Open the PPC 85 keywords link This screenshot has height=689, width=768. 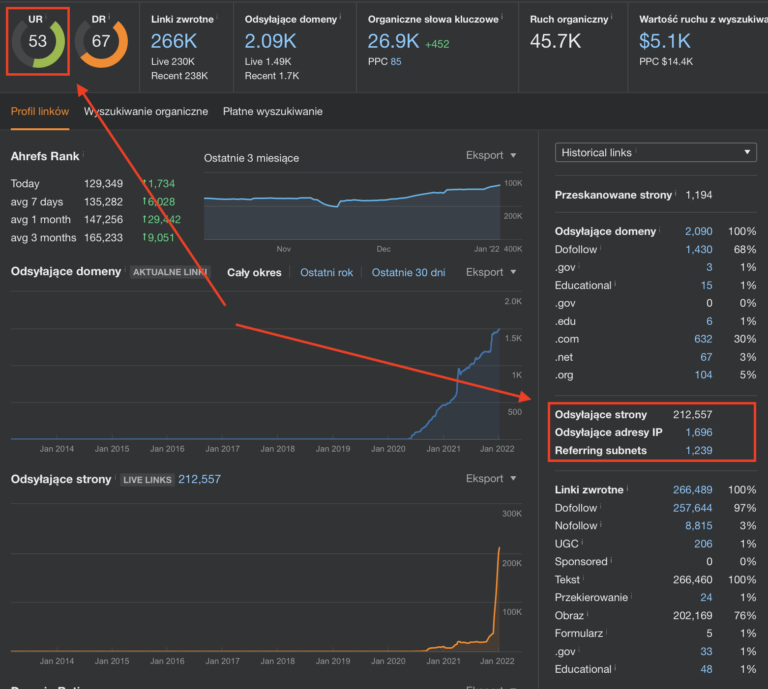point(396,62)
